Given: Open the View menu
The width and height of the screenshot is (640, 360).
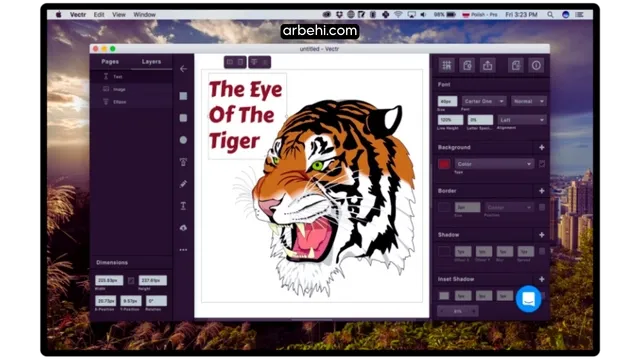Looking at the screenshot, I should tap(119, 15).
